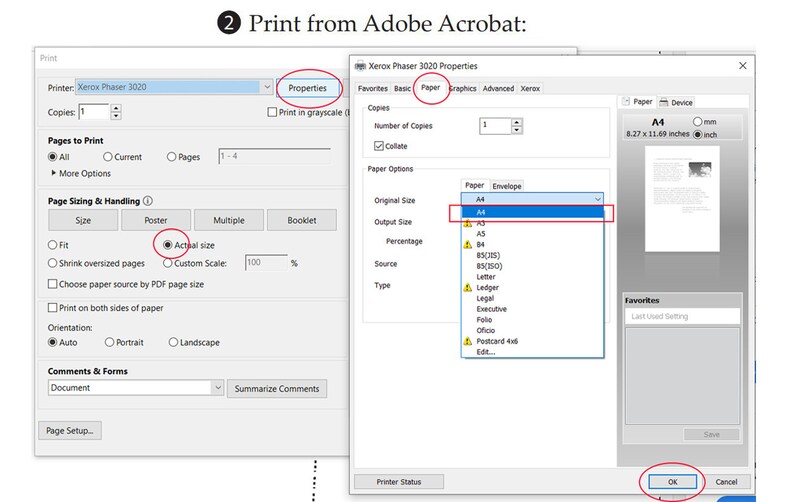Select the Actual size radio button
This screenshot has width=794, height=502.
click(168, 245)
